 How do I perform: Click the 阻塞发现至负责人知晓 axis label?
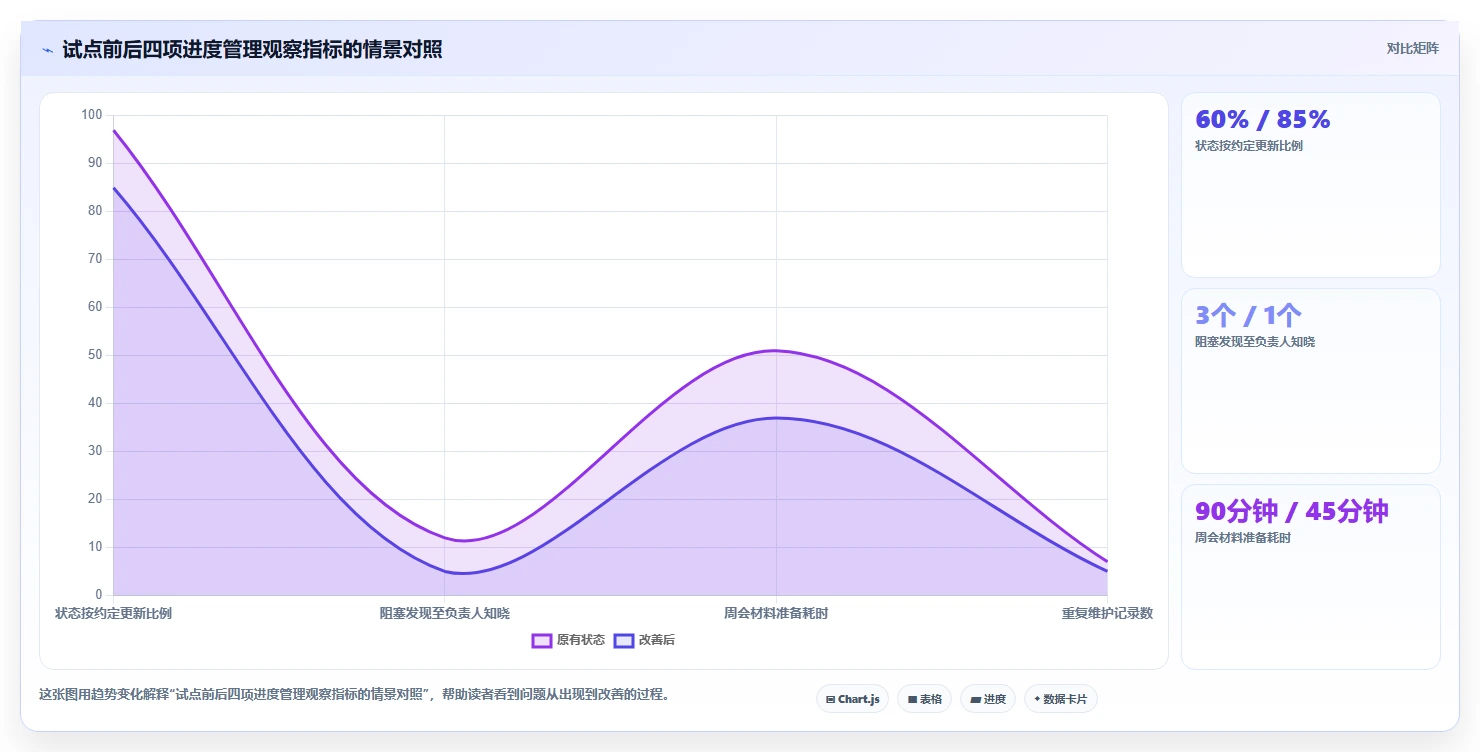444,613
